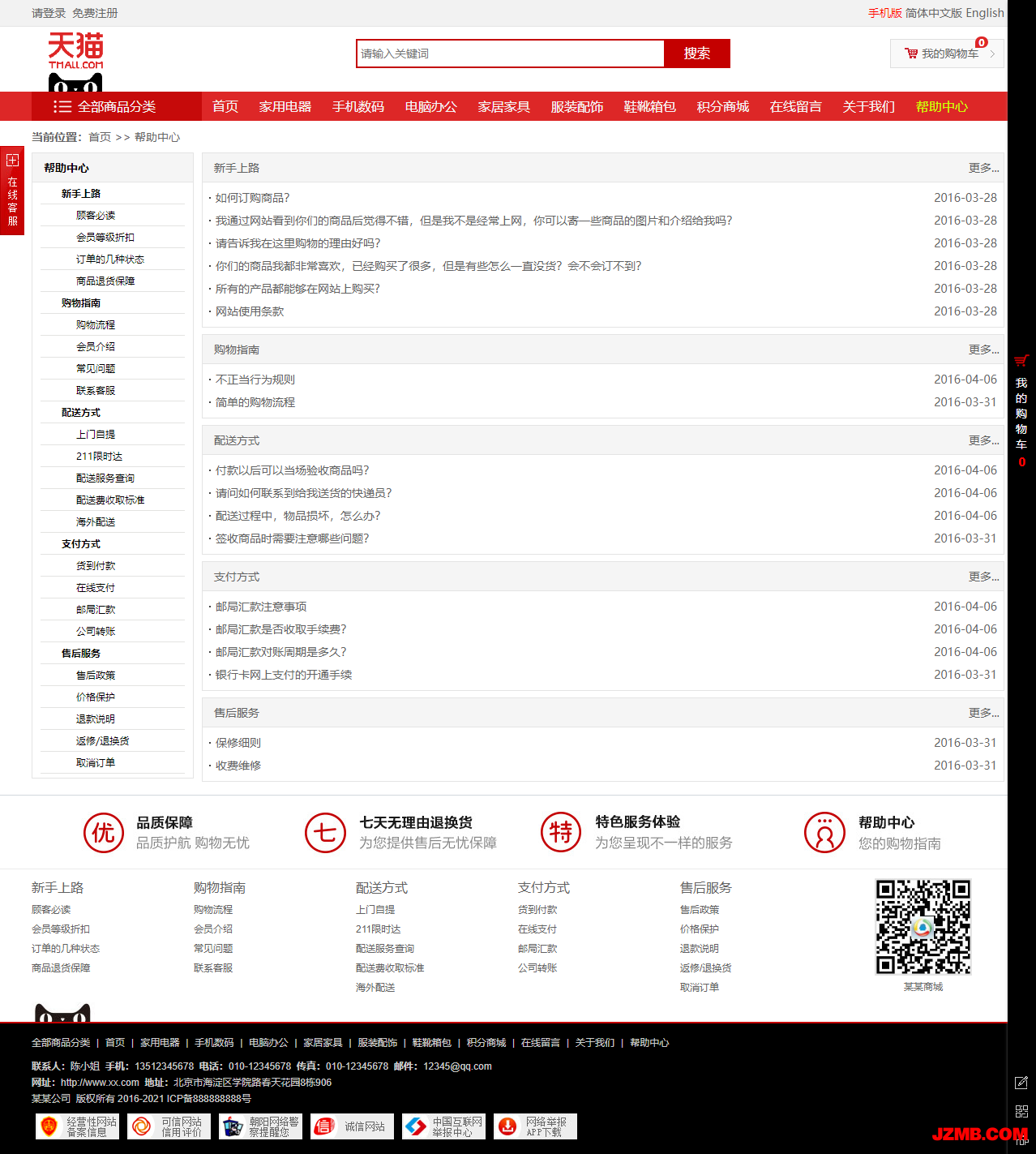
Task: Click the QR grid icon at bottom right
Action: 1021,1111
